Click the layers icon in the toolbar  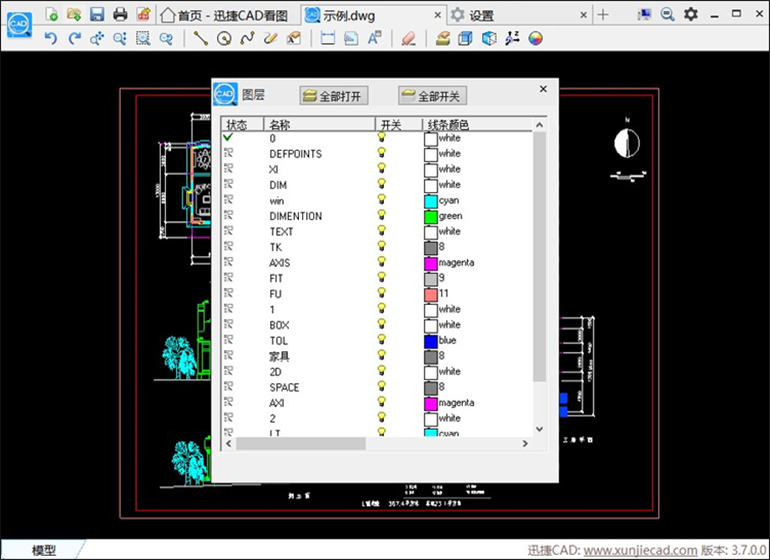(x=443, y=38)
